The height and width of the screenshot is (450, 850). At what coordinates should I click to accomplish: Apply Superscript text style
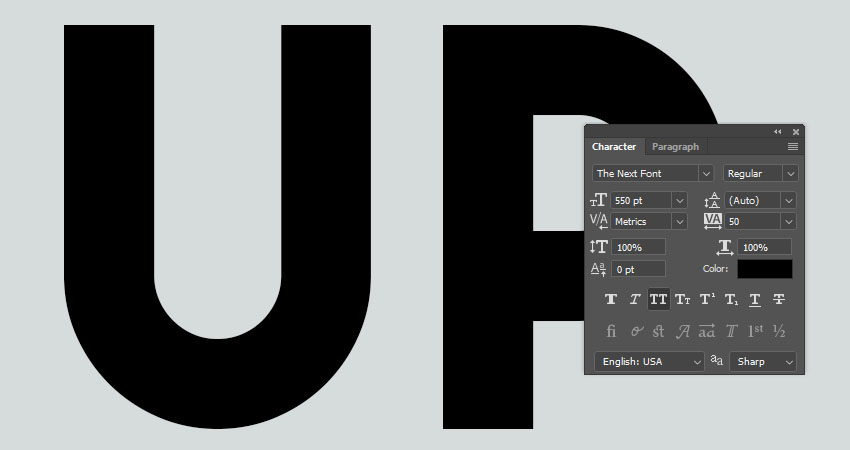point(707,299)
